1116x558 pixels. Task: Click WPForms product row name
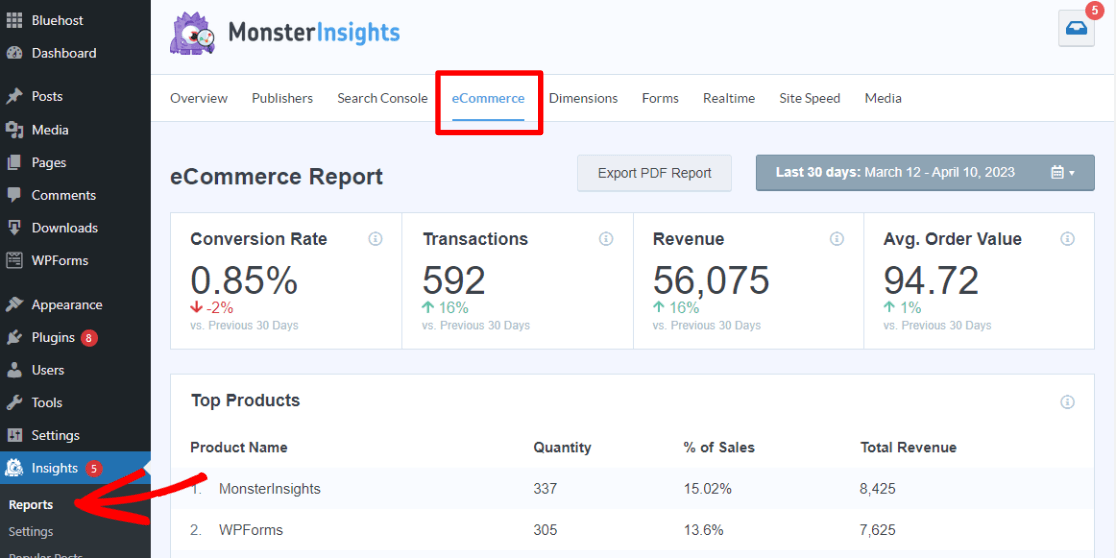251,530
